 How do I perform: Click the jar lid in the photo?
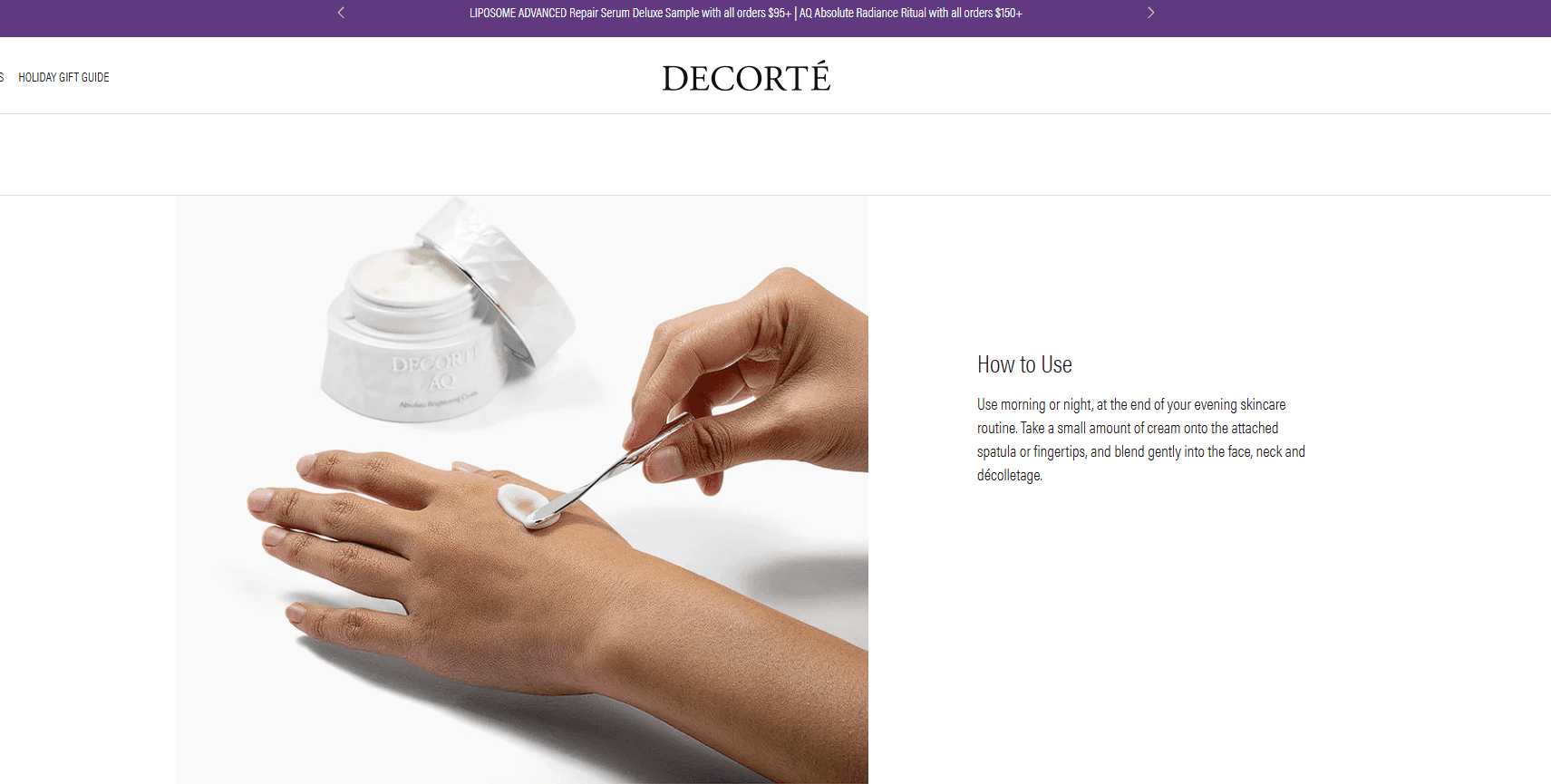[x=508, y=272]
